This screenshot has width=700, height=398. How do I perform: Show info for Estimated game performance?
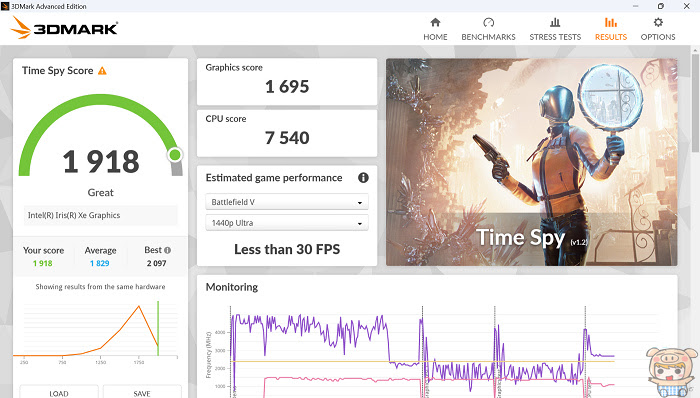(x=363, y=178)
